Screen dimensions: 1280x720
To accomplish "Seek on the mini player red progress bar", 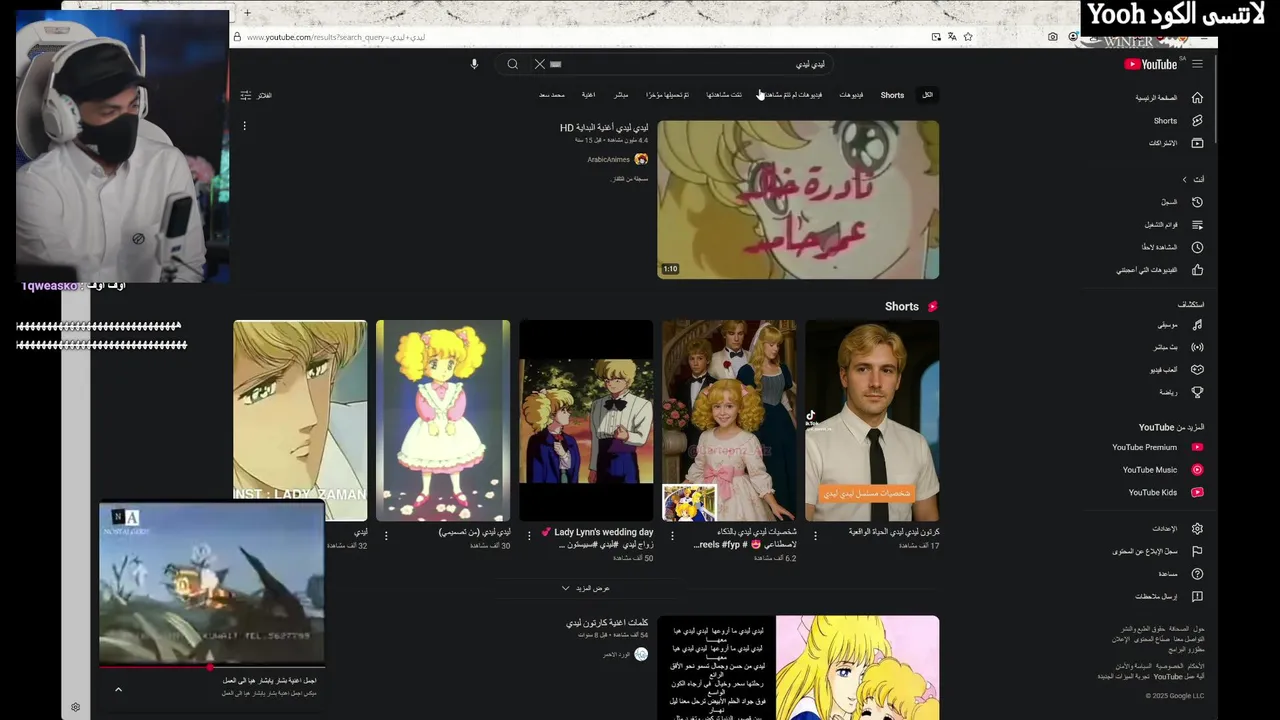I will (x=211, y=666).
